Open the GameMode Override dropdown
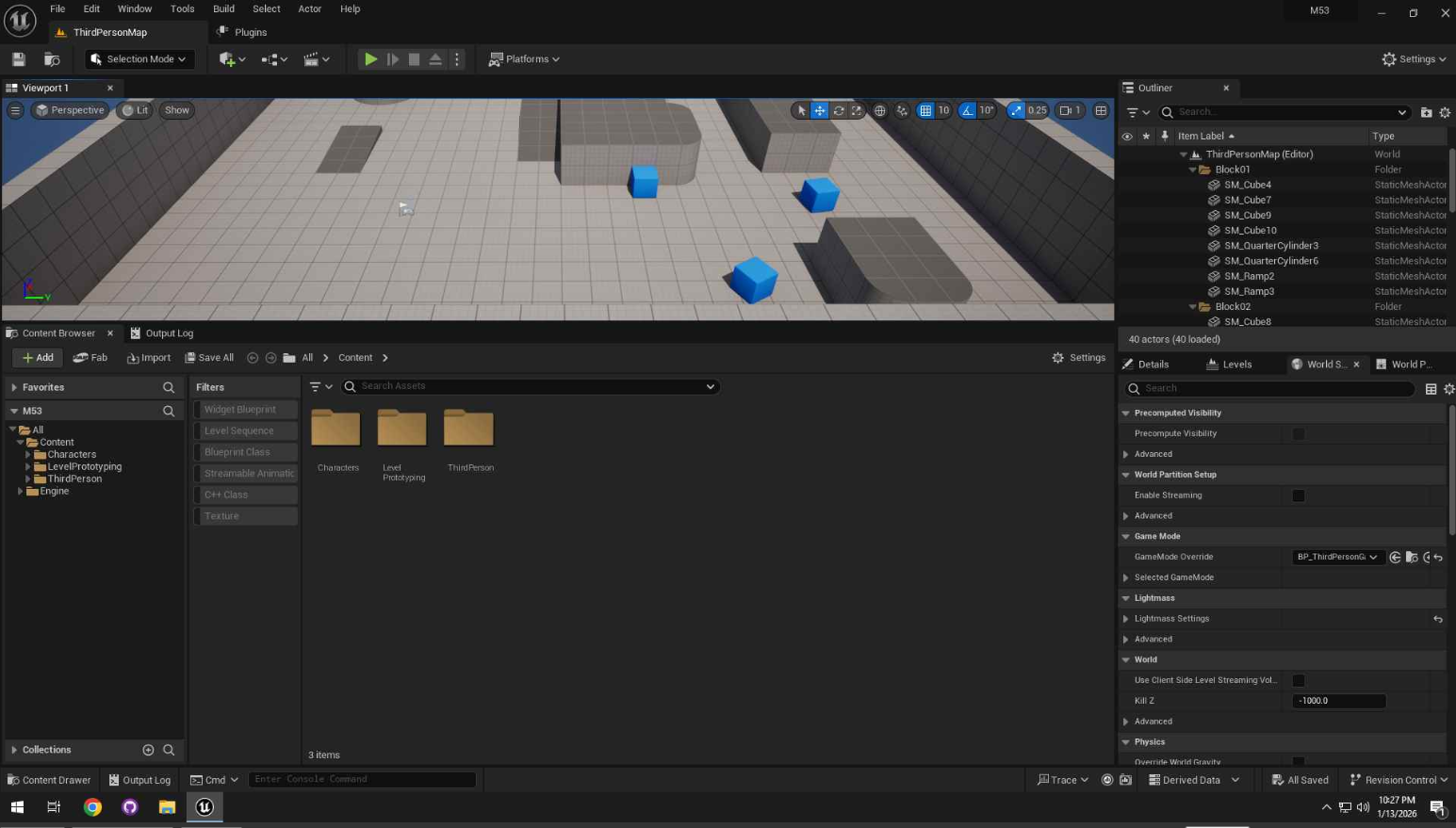1456x828 pixels. pos(1336,557)
